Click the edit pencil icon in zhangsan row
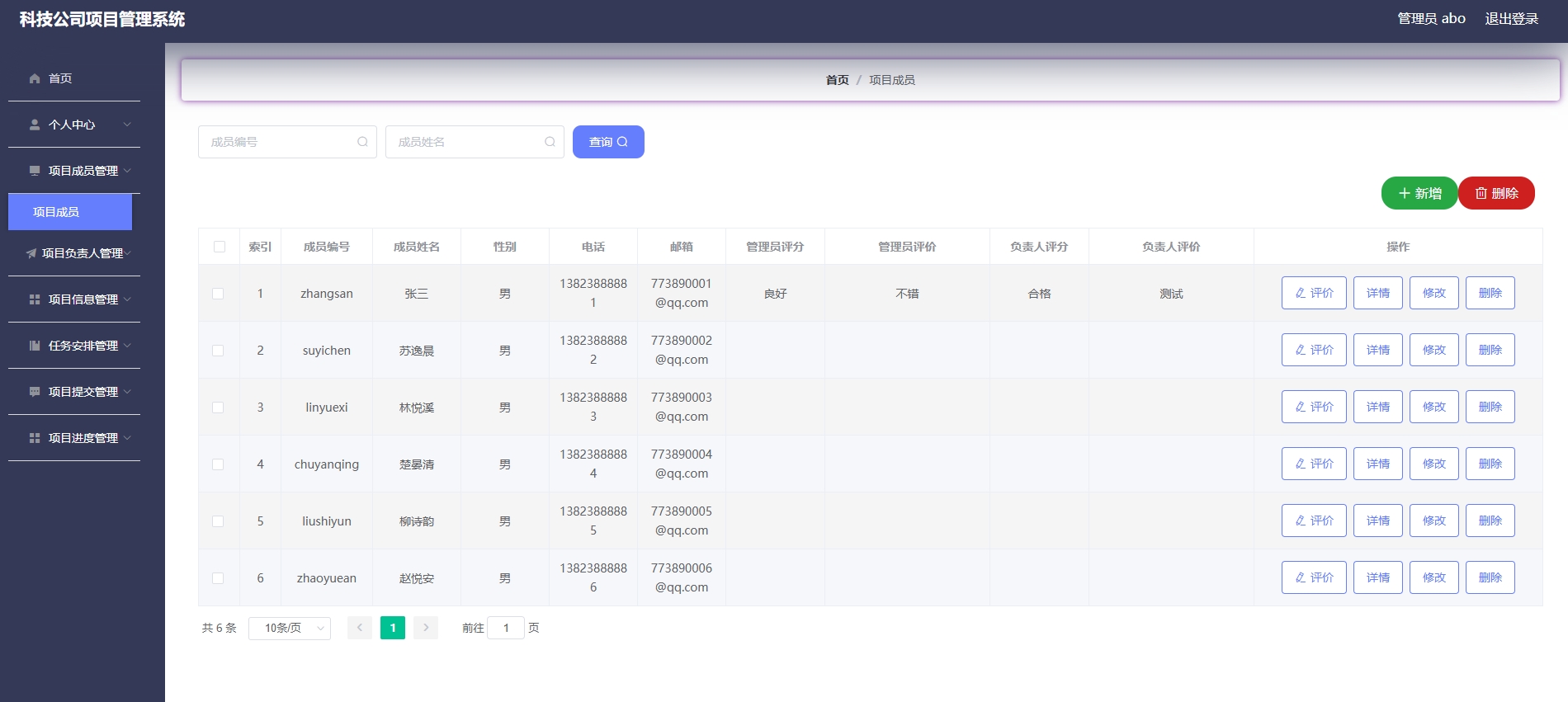The height and width of the screenshot is (702, 1568). pos(1301,293)
